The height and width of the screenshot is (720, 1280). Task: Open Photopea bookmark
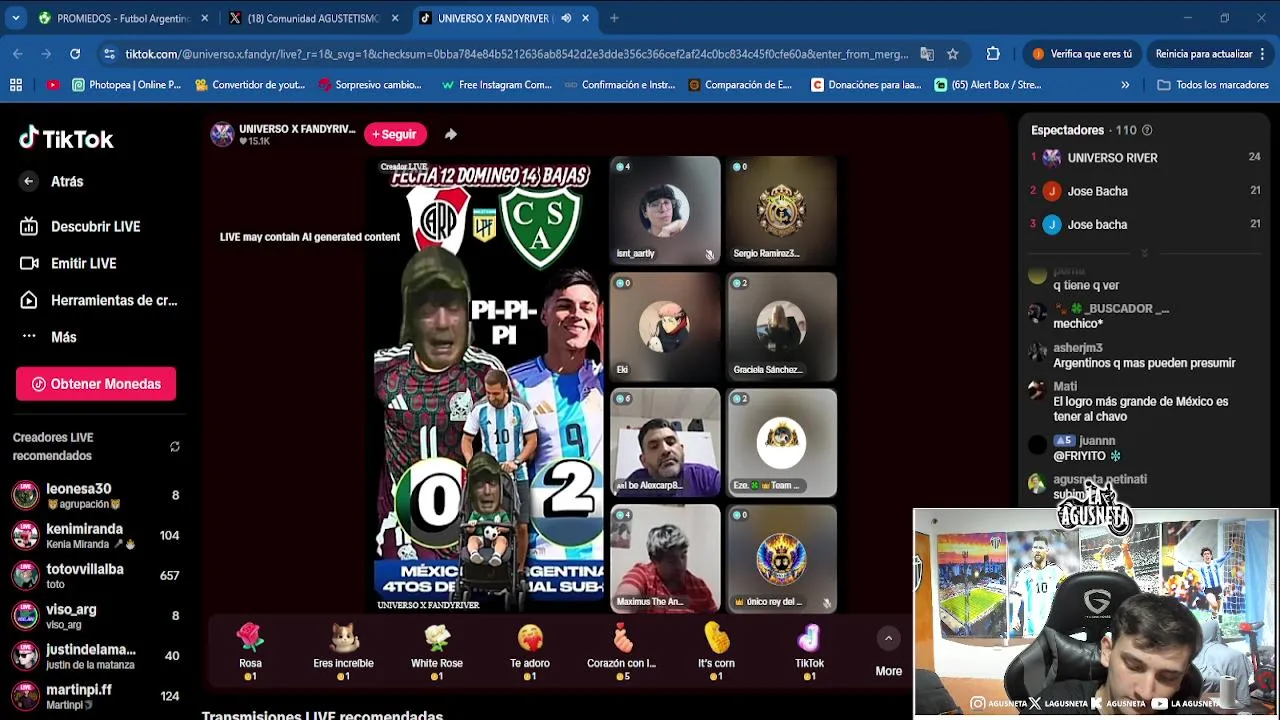[126, 85]
